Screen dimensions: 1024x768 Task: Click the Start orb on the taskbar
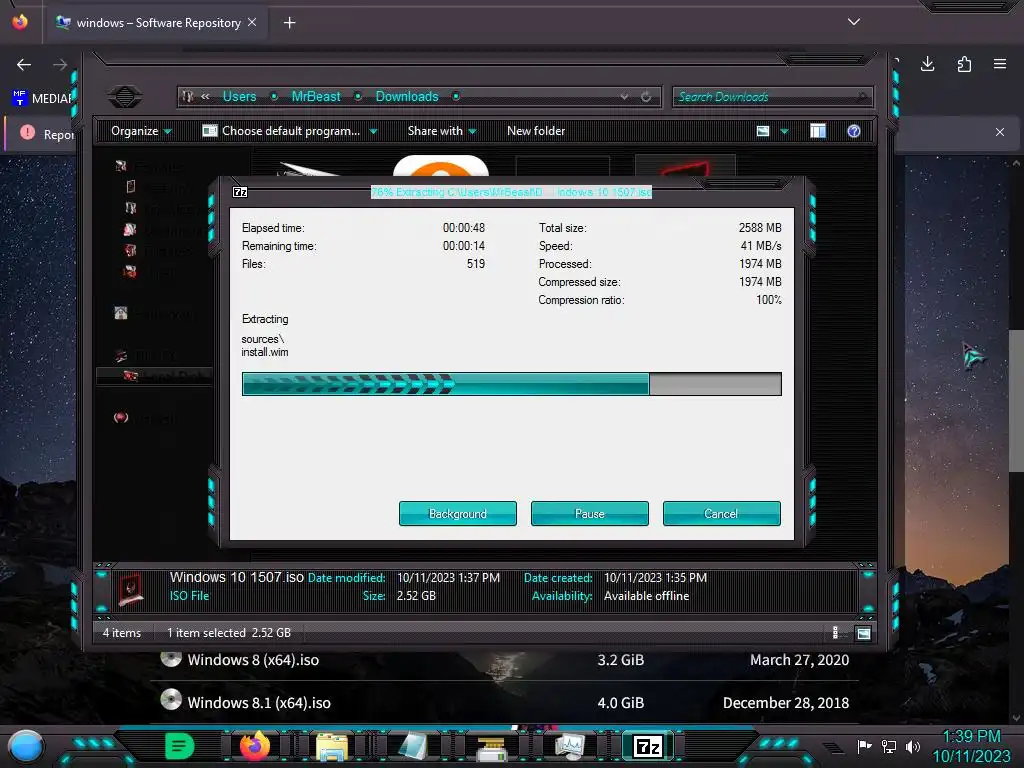(26, 747)
